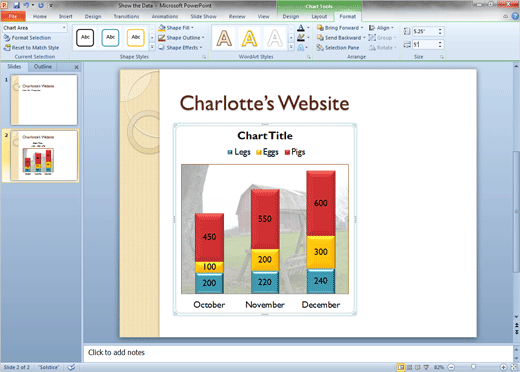This screenshot has height=372, width=520.
Task: Open the Layout tab under Chart Tools
Action: 319,16
